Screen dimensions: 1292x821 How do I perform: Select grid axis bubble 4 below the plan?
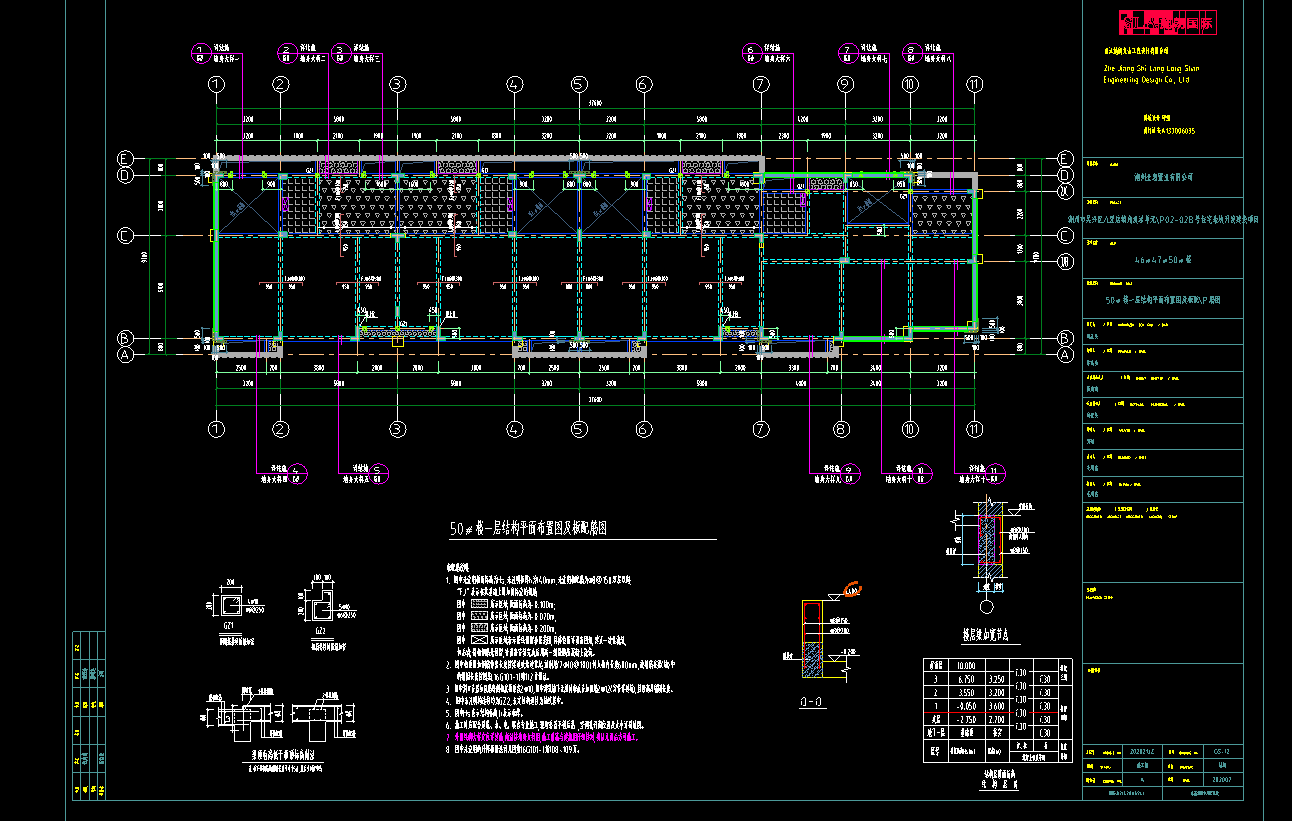(x=515, y=430)
